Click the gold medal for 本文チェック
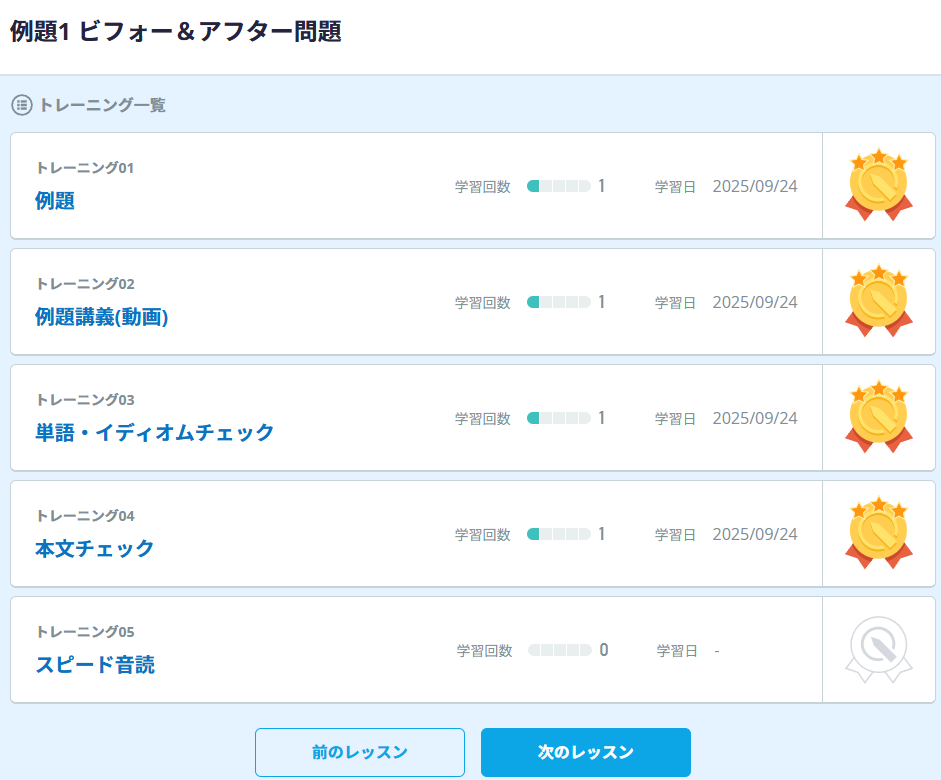Viewport: 941px width, 780px height. point(878,534)
